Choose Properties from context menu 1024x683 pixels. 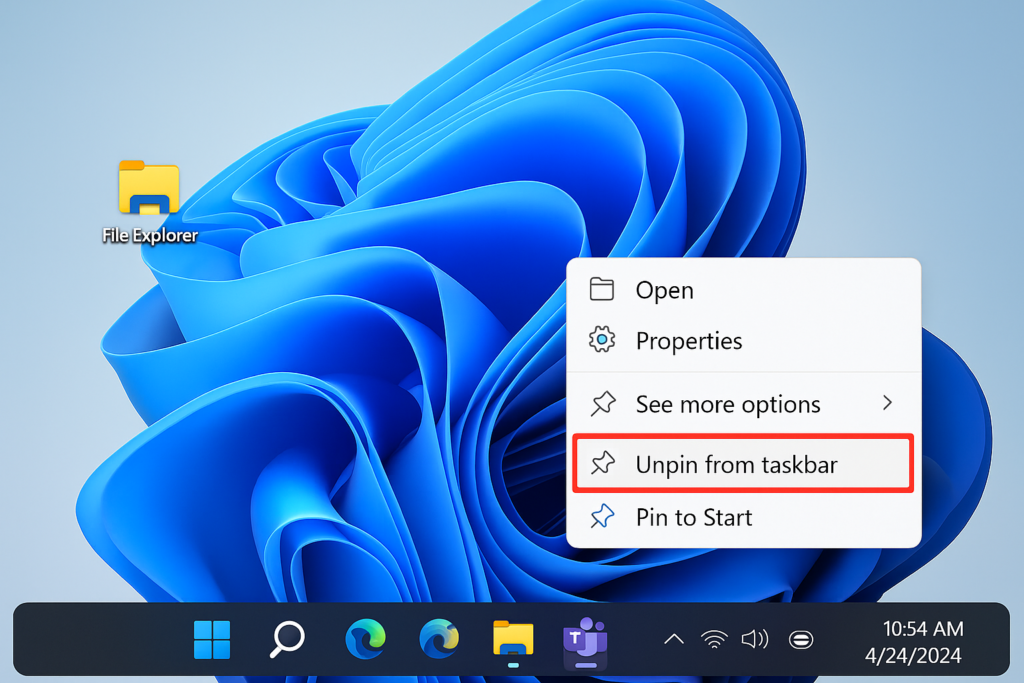click(x=743, y=340)
